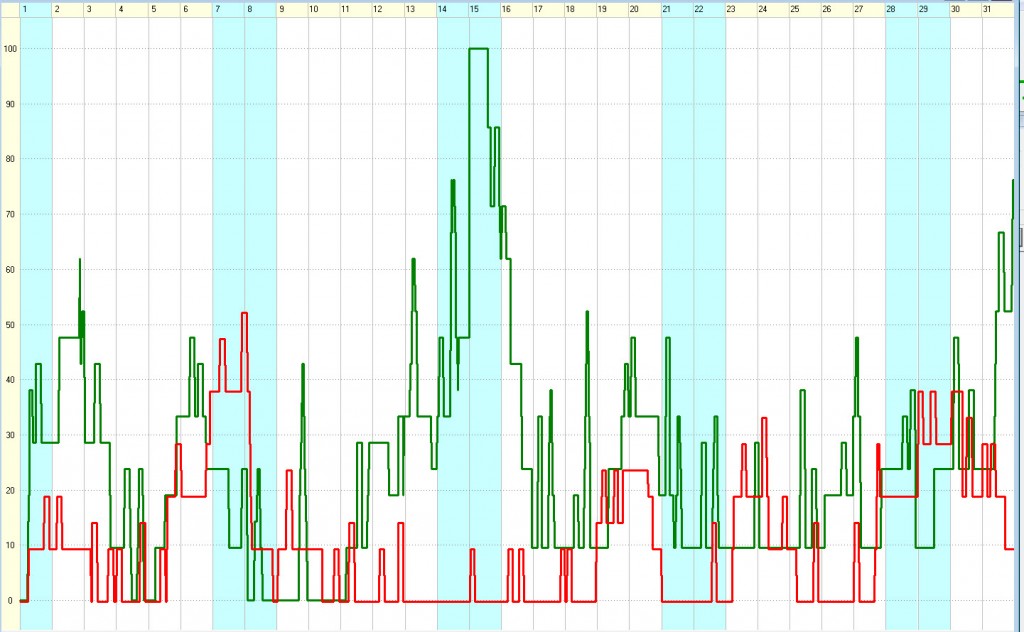Select day 28 in the date header
The image size is (1024, 632).
[x=901, y=9]
